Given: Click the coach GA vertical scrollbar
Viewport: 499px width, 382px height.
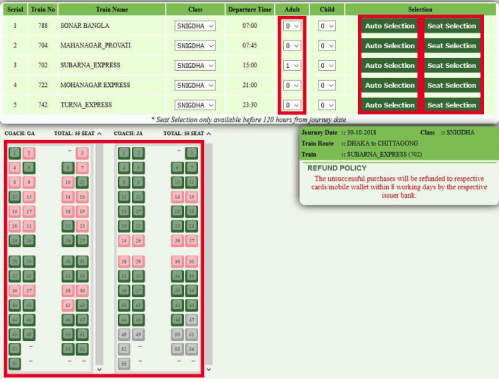Looking at the screenshot, I should pyautogui.click(x=99, y=254).
